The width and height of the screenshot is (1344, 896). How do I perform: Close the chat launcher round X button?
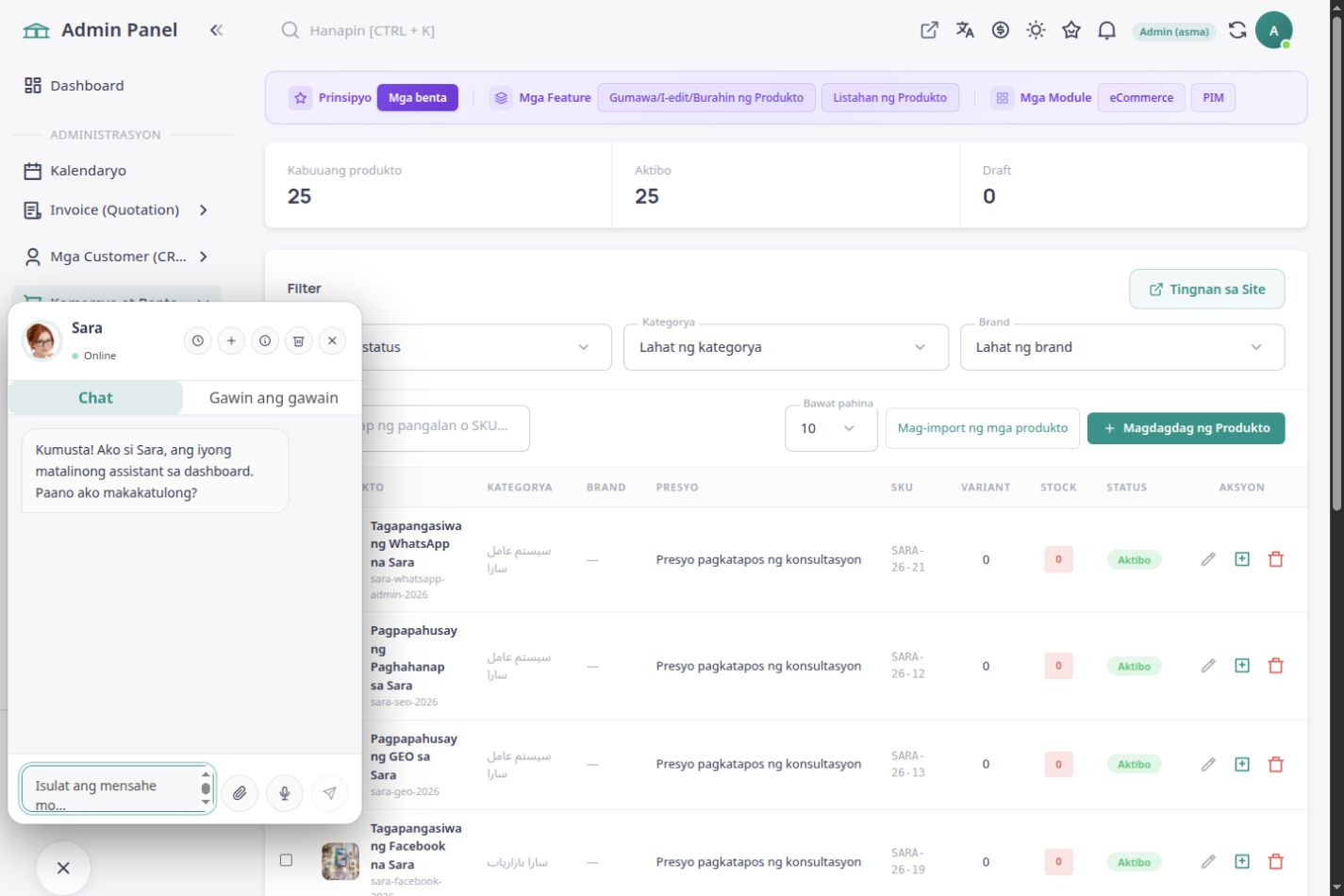pos(63,868)
